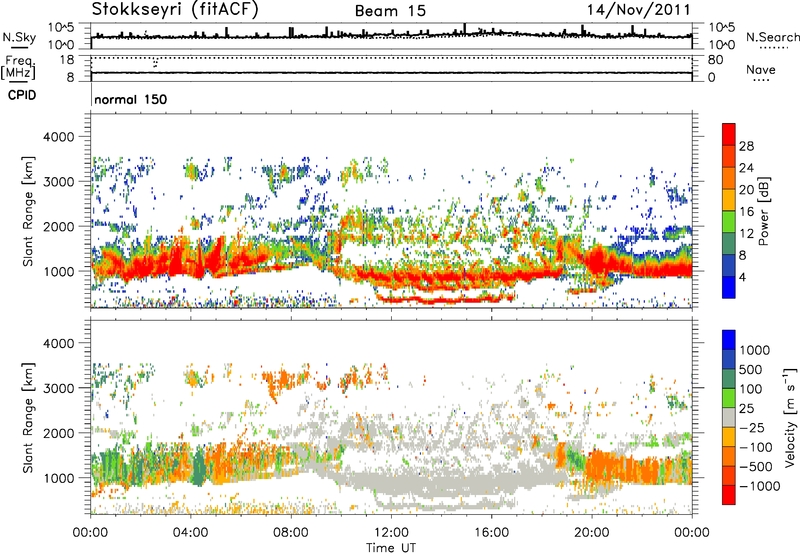This screenshot has height=554, width=800.
Task: Click the '04:00' time axis tick label
Action: (x=190, y=533)
